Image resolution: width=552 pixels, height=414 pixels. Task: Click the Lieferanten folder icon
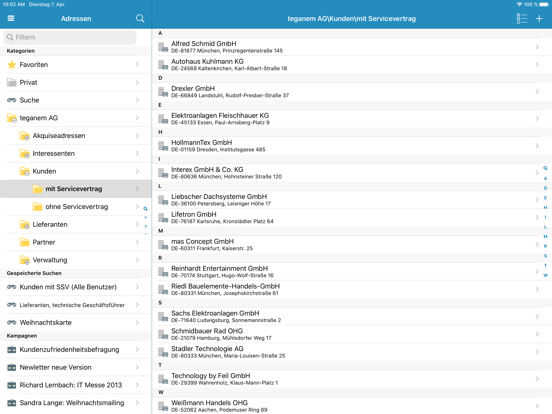coord(25,224)
